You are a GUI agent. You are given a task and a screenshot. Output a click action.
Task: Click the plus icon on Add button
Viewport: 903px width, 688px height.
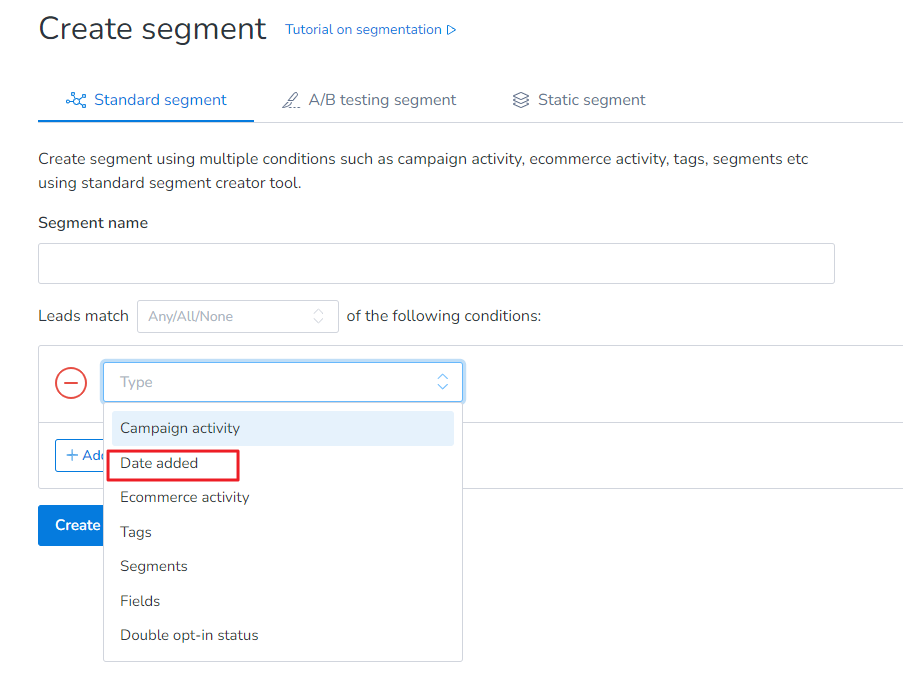tap(72, 455)
